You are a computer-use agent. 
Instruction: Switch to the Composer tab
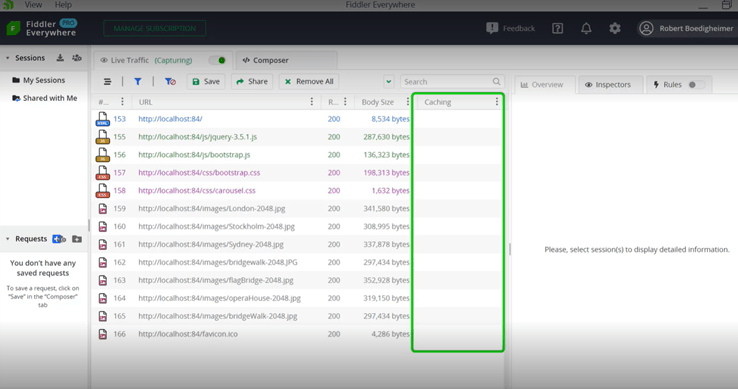point(286,60)
